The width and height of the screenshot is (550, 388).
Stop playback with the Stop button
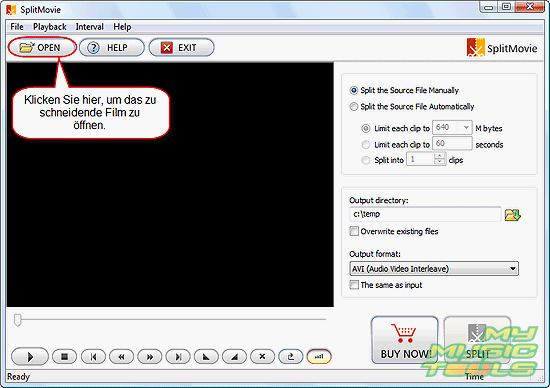(65, 357)
